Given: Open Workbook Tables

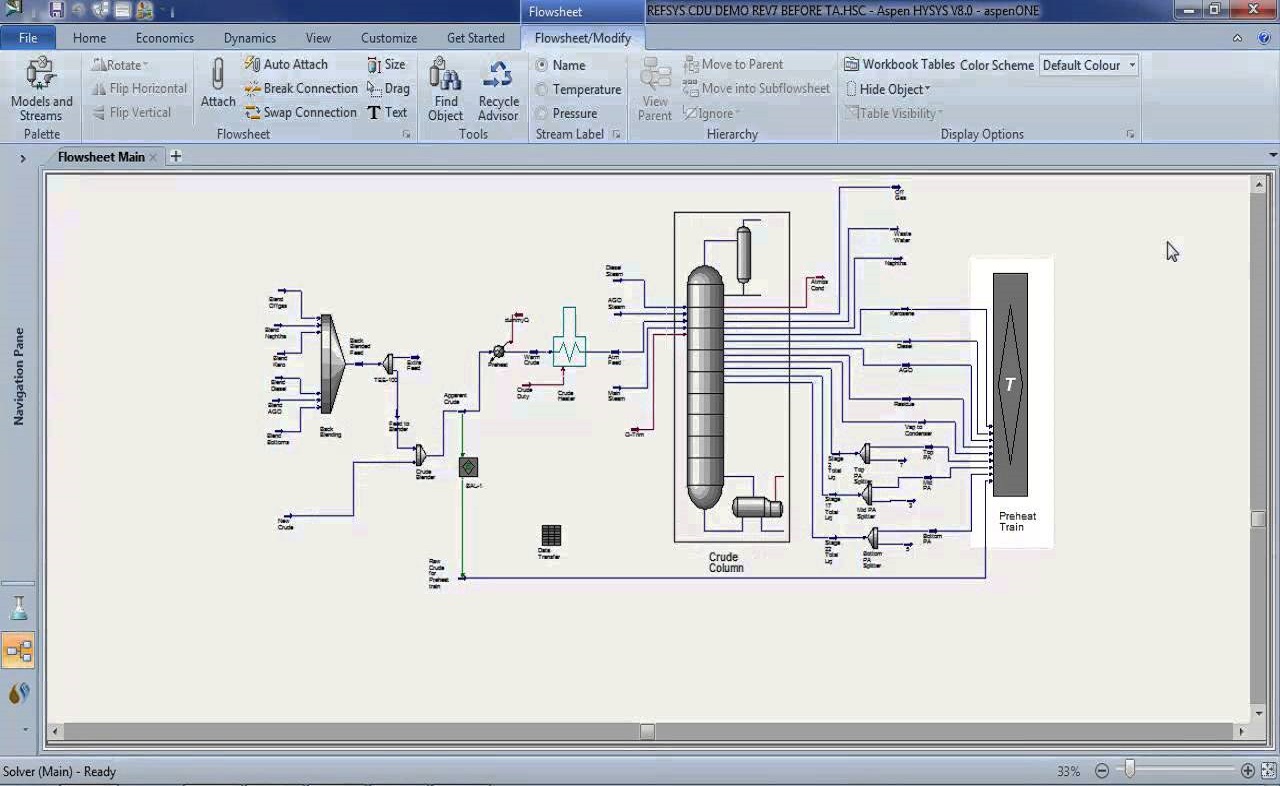Looking at the screenshot, I should pos(899,64).
